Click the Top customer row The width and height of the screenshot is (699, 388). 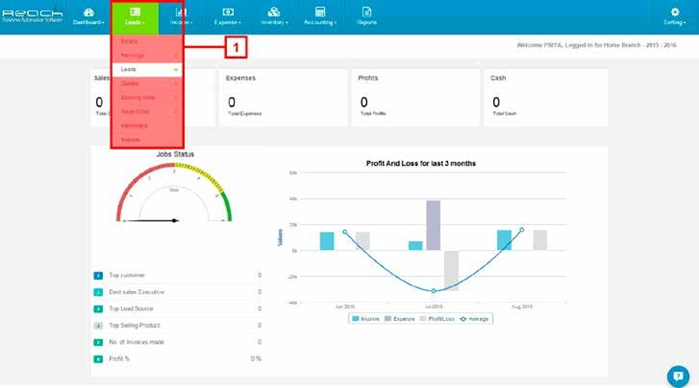point(177,276)
